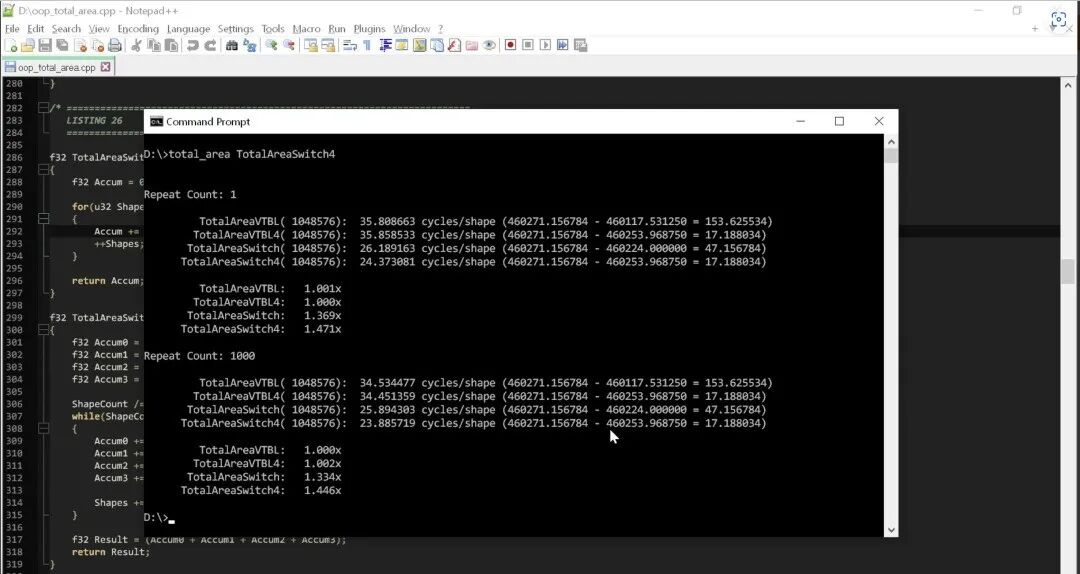The image size is (1080, 574).
Task: Close the oop_total_area.cpp tab
Action: click(105, 67)
